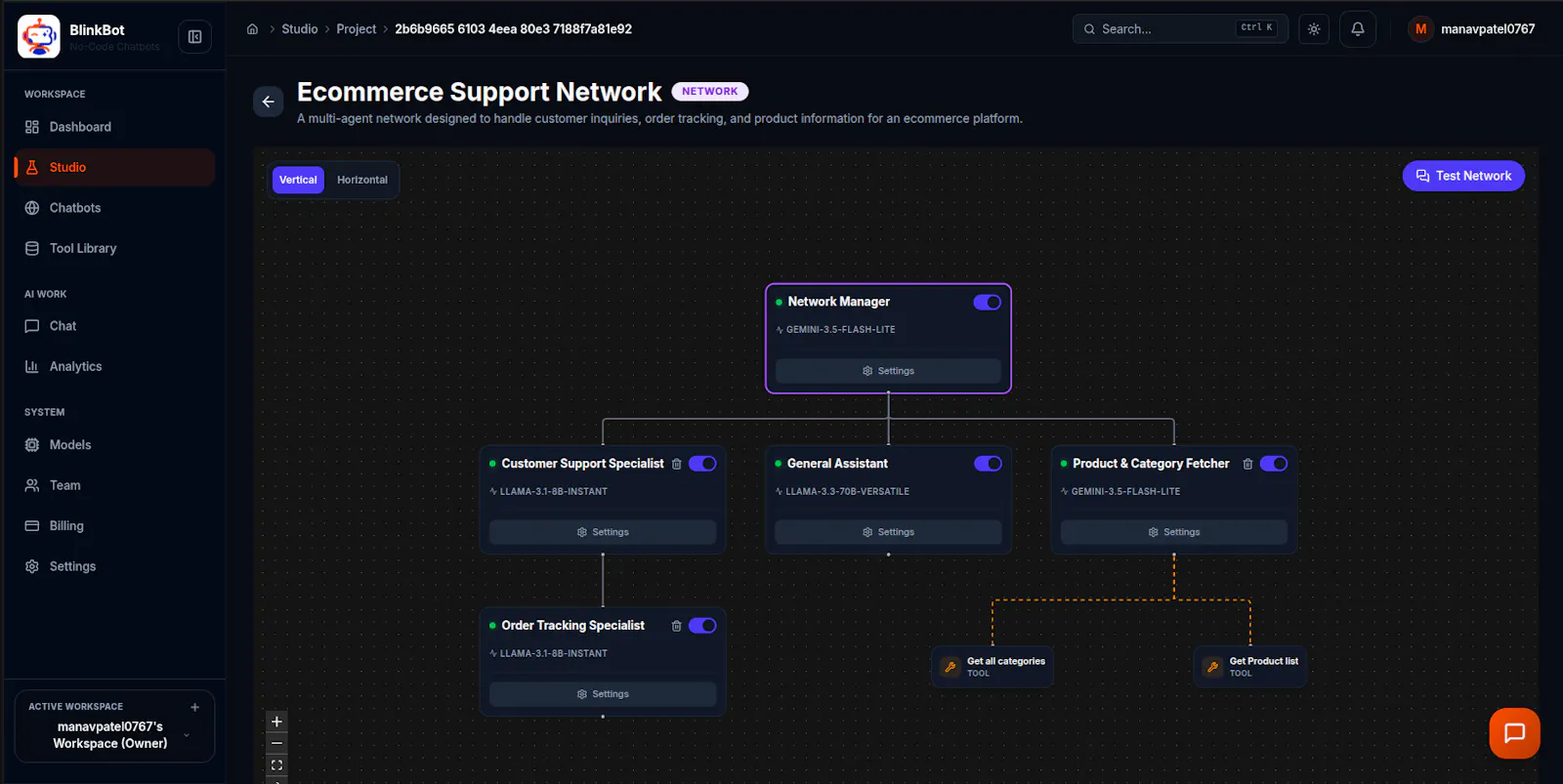Fit view canvas control icon
Screen dimensions: 1563x784
point(276,765)
